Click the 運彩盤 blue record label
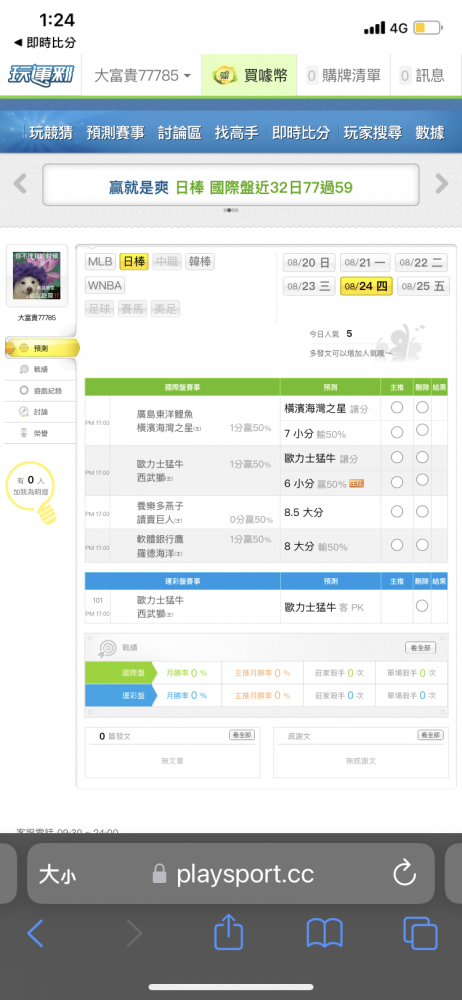 121,695
